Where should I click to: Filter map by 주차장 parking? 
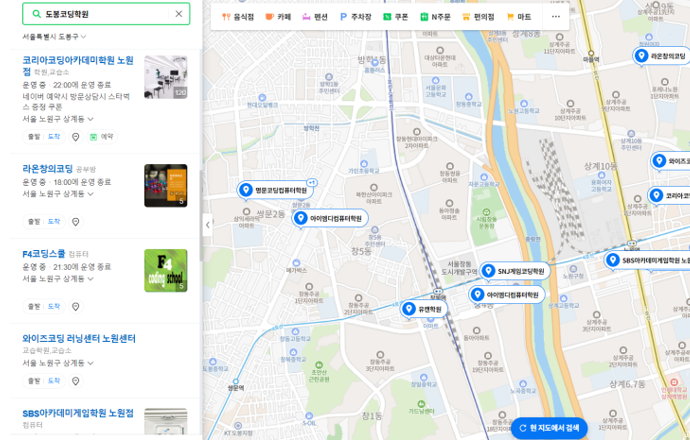(356, 17)
